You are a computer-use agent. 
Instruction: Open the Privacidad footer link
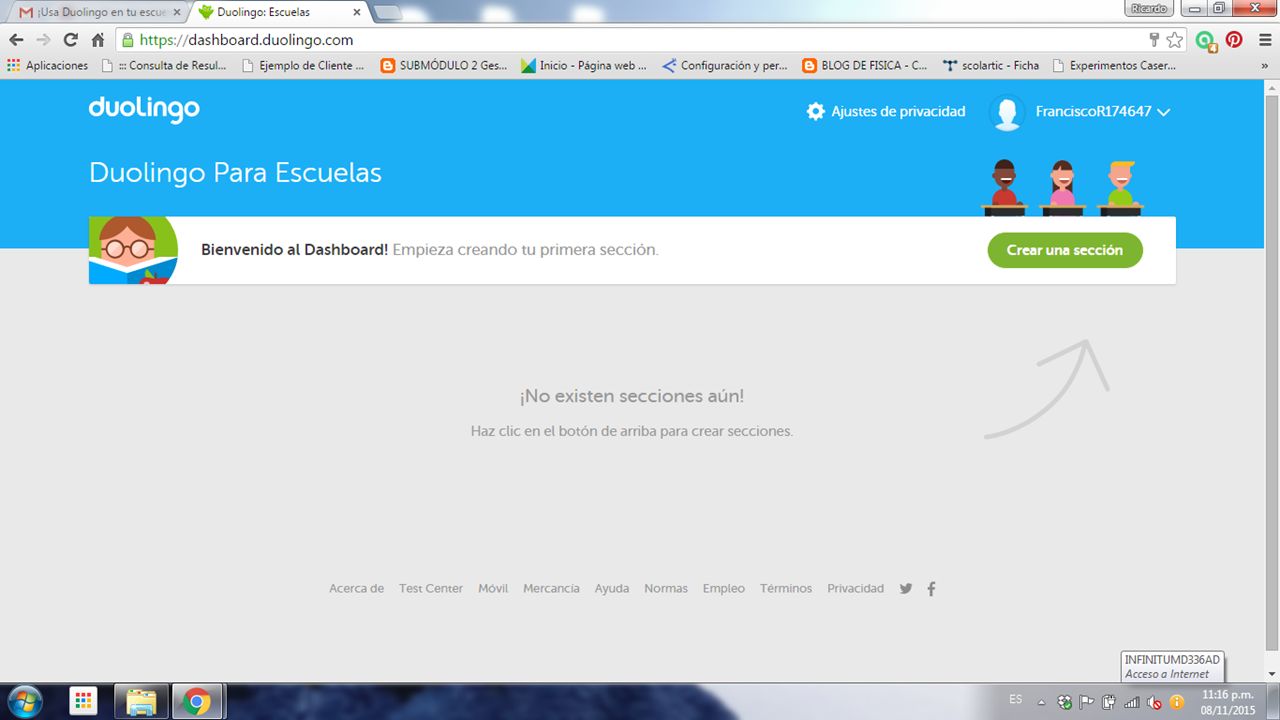(855, 589)
